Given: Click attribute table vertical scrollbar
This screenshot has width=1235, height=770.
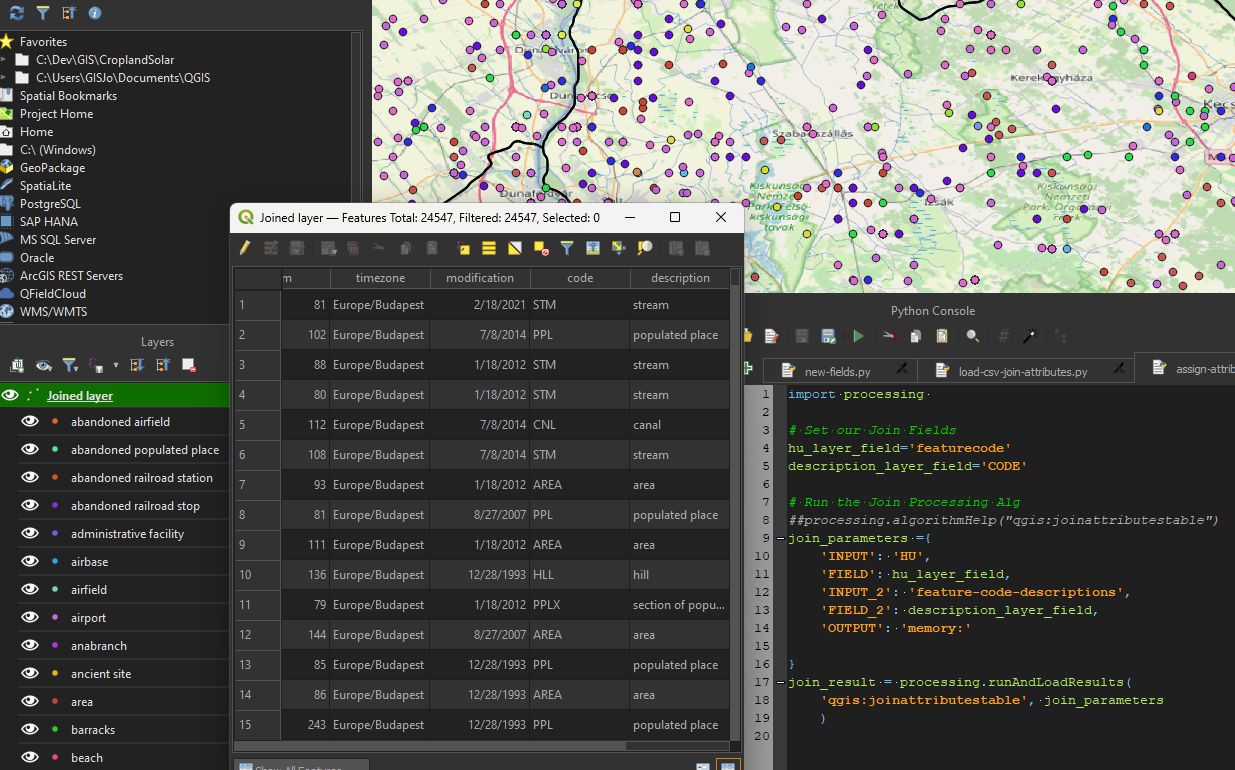Looking at the screenshot, I should click(x=736, y=504).
